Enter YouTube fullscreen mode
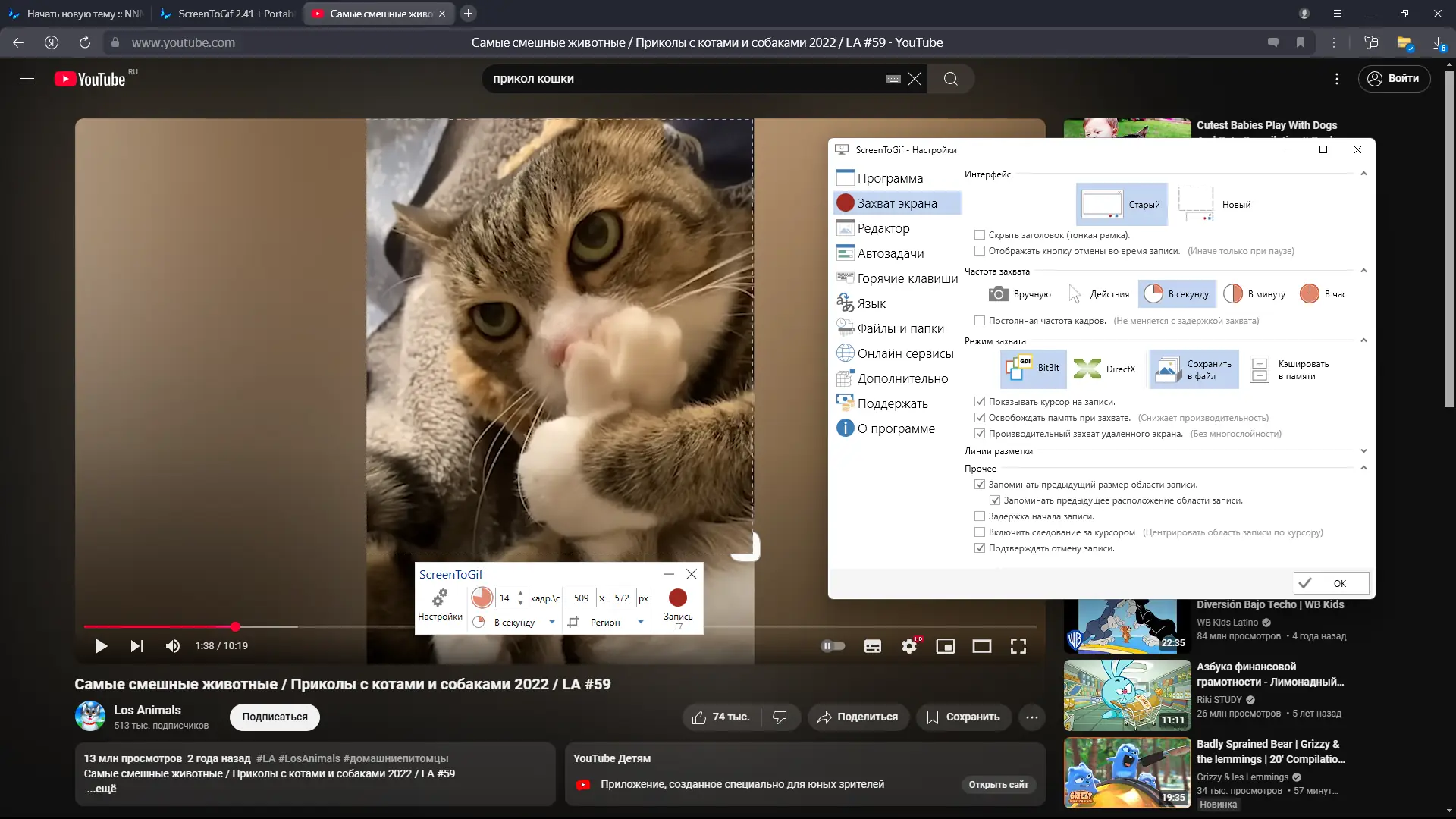This screenshot has height=819, width=1456. [1018, 646]
